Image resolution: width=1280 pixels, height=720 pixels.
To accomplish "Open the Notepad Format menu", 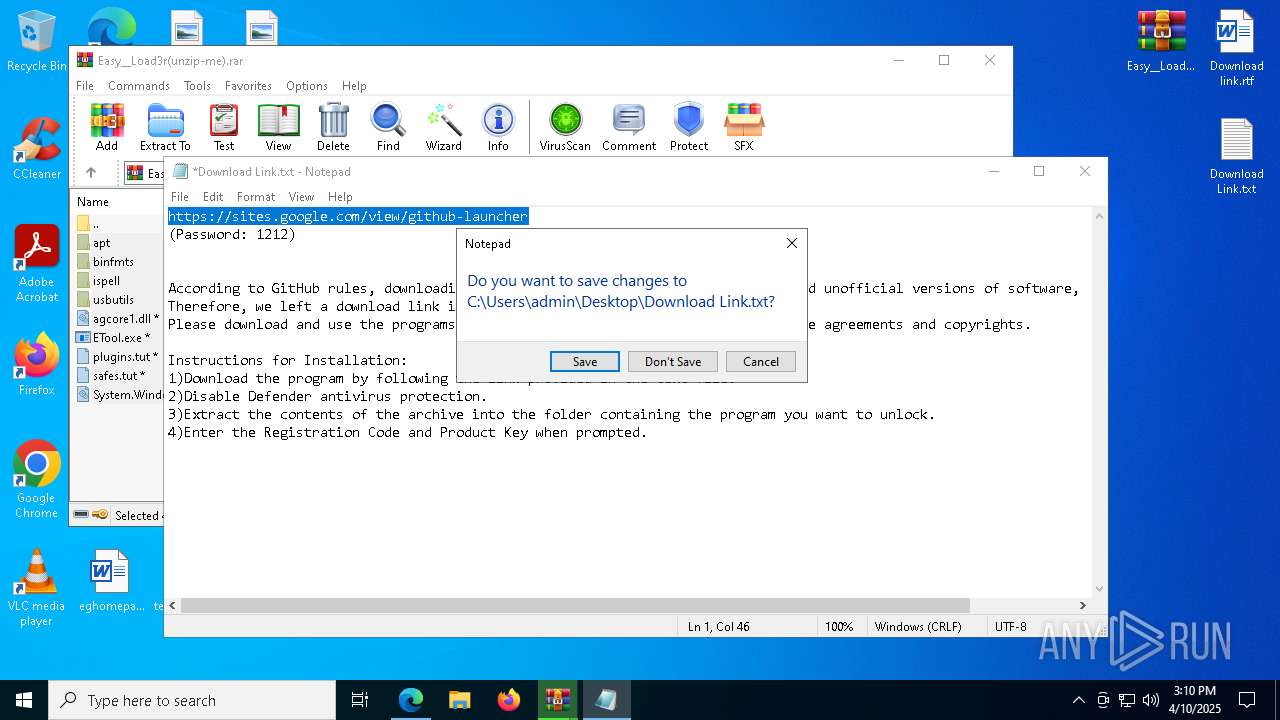I will [x=256, y=197].
